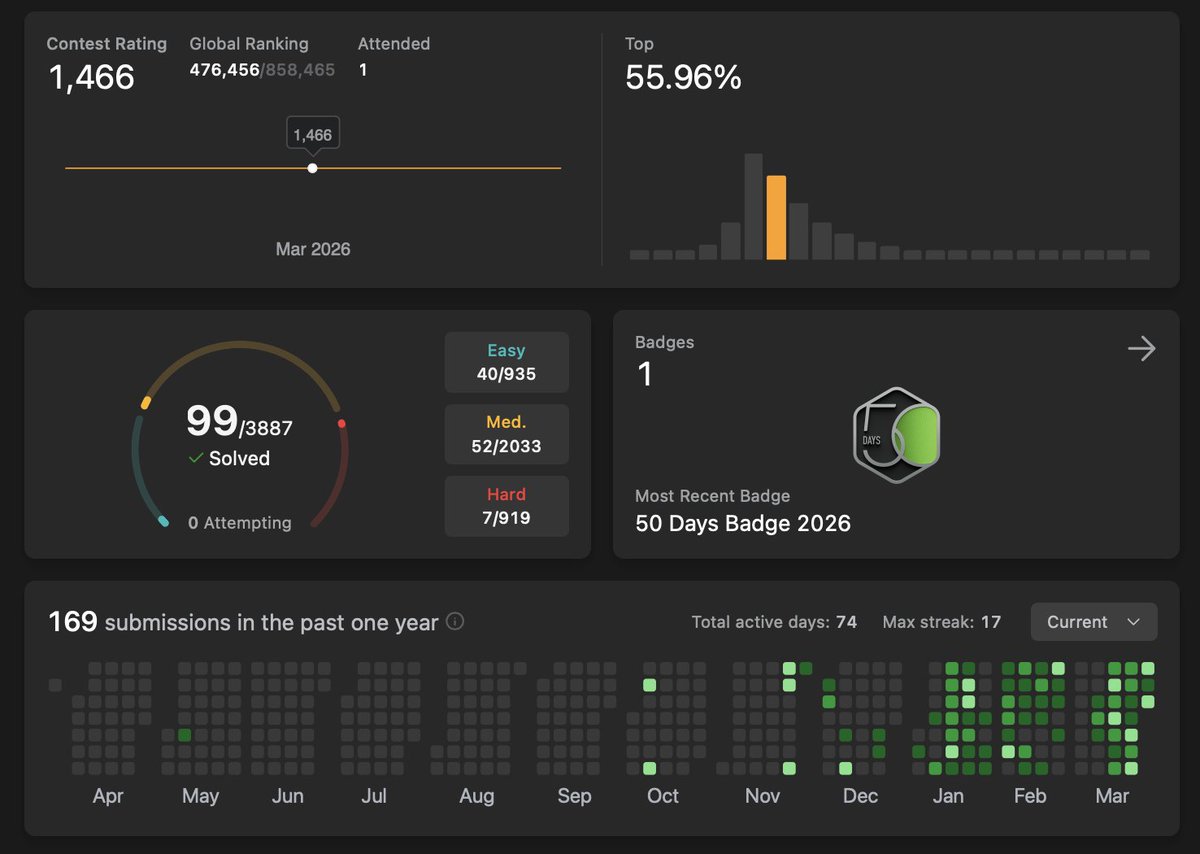Select the Med. 52/2033 difficulty box
Screen dimensions: 1200x854
pos(507,435)
